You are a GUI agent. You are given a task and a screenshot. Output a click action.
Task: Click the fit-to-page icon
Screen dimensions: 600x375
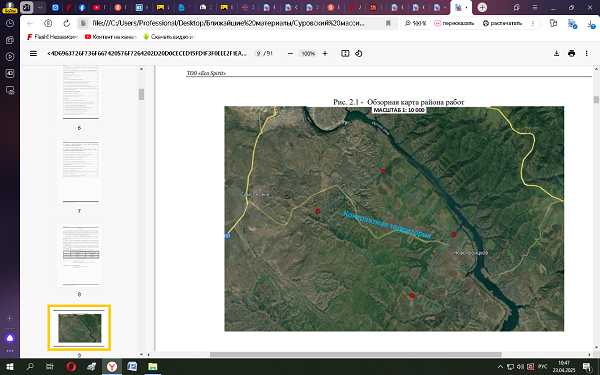point(345,54)
